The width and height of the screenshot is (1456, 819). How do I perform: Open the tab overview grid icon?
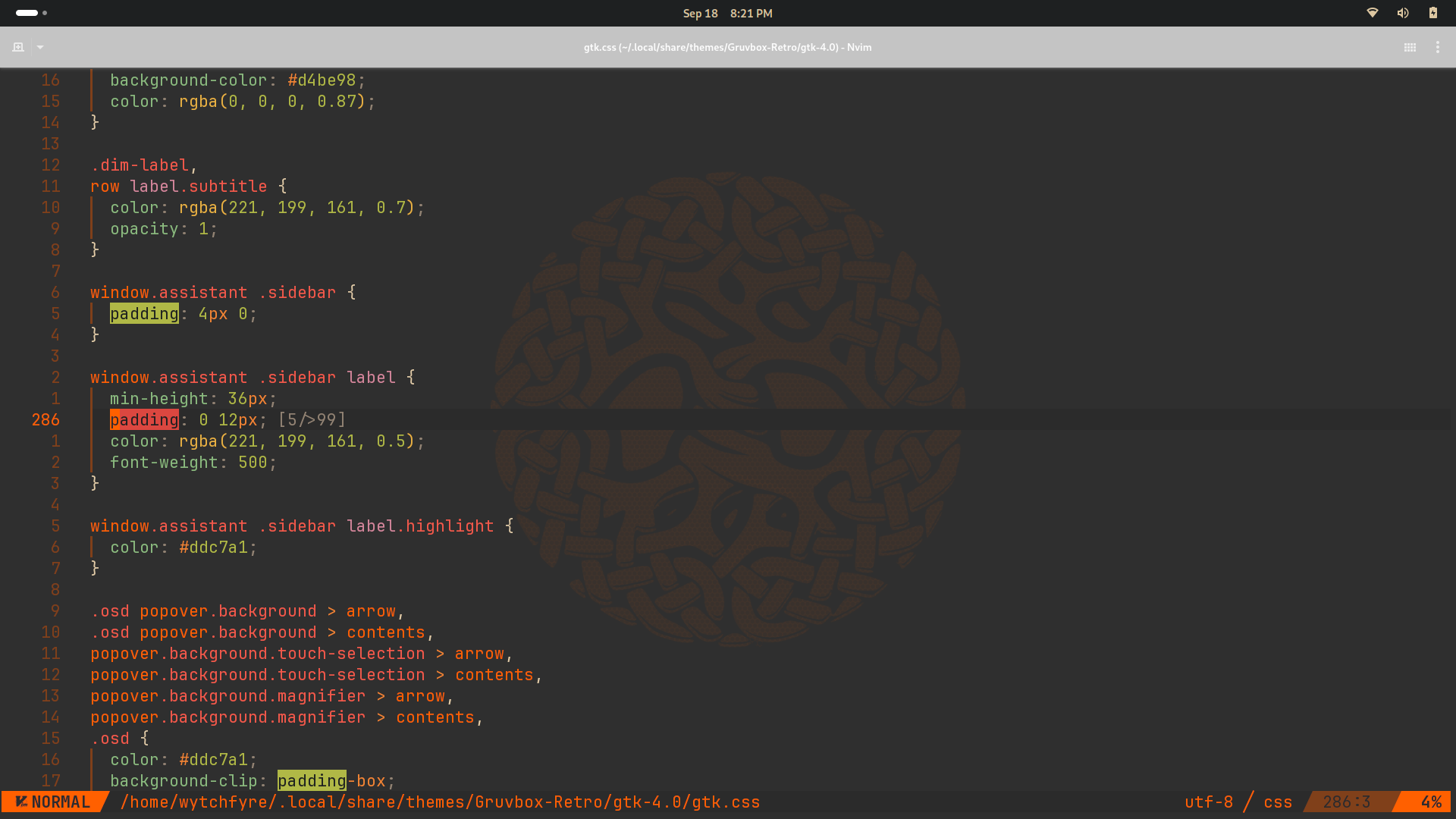(1410, 47)
